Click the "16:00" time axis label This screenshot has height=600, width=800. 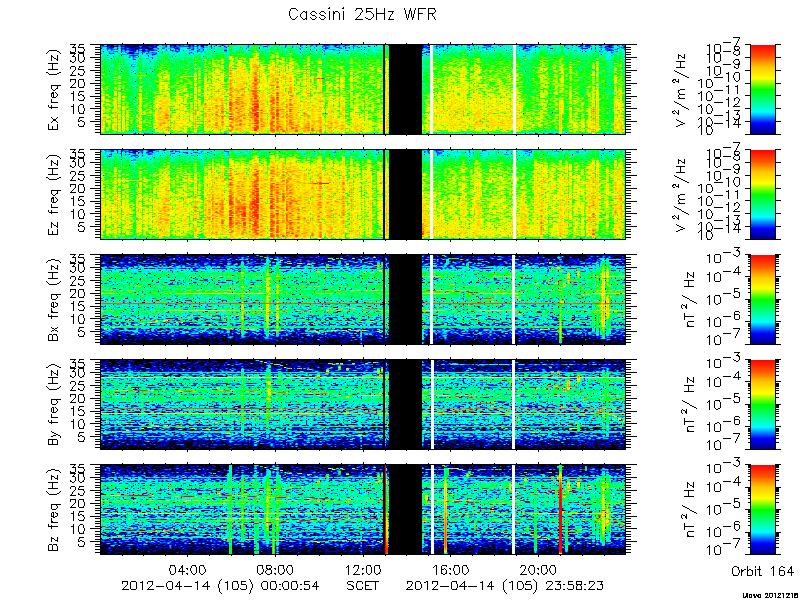click(x=451, y=569)
